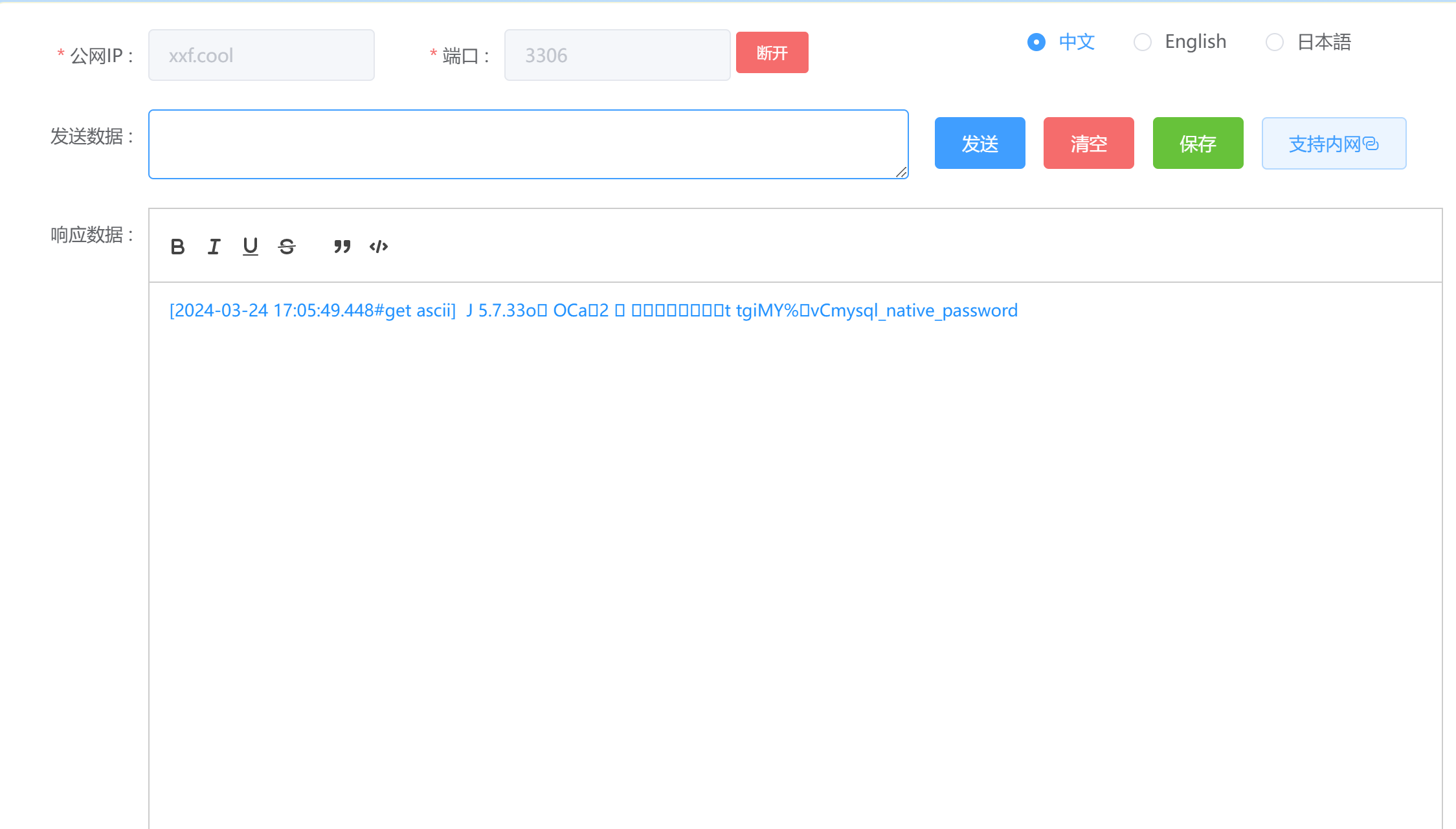Click the resize handle of send textarea
This screenshot has width=1456, height=829.
click(x=901, y=171)
